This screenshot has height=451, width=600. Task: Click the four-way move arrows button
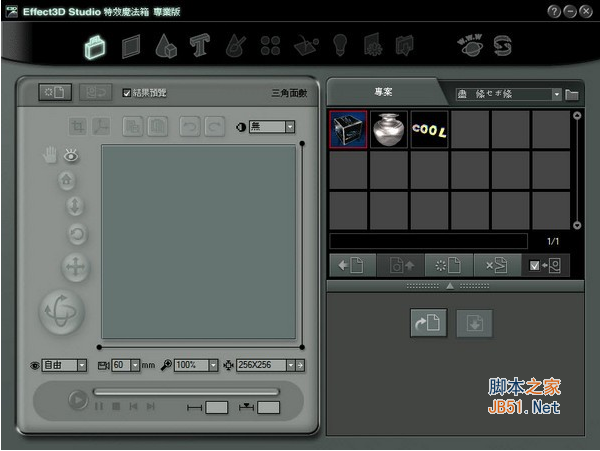click(75, 267)
